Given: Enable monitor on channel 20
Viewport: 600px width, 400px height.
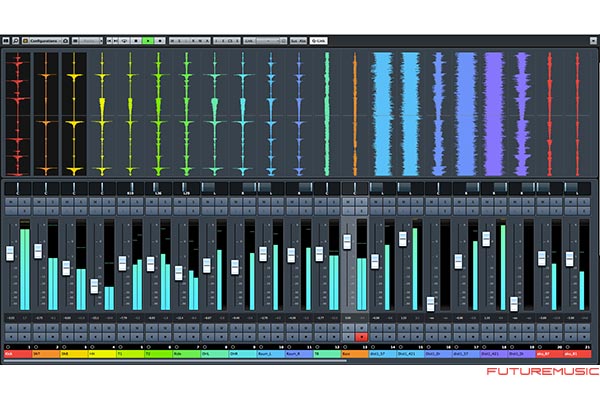Looking at the screenshot, I should 544,337.
